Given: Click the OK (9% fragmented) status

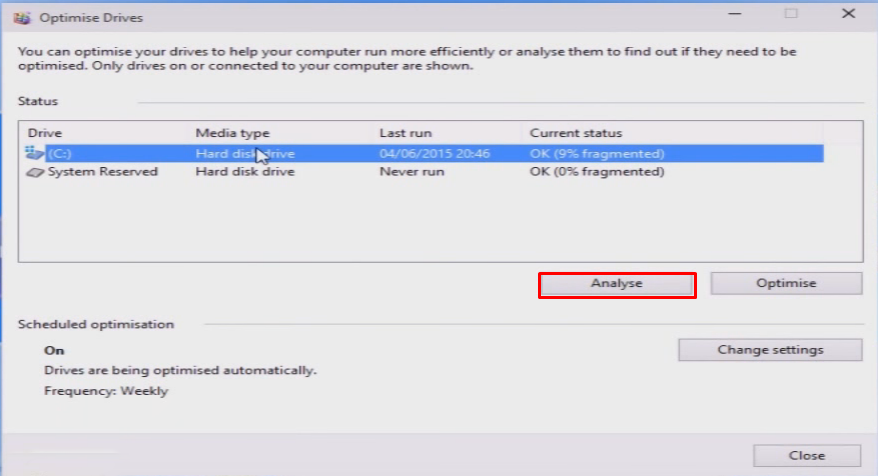Looking at the screenshot, I should 597,153.
